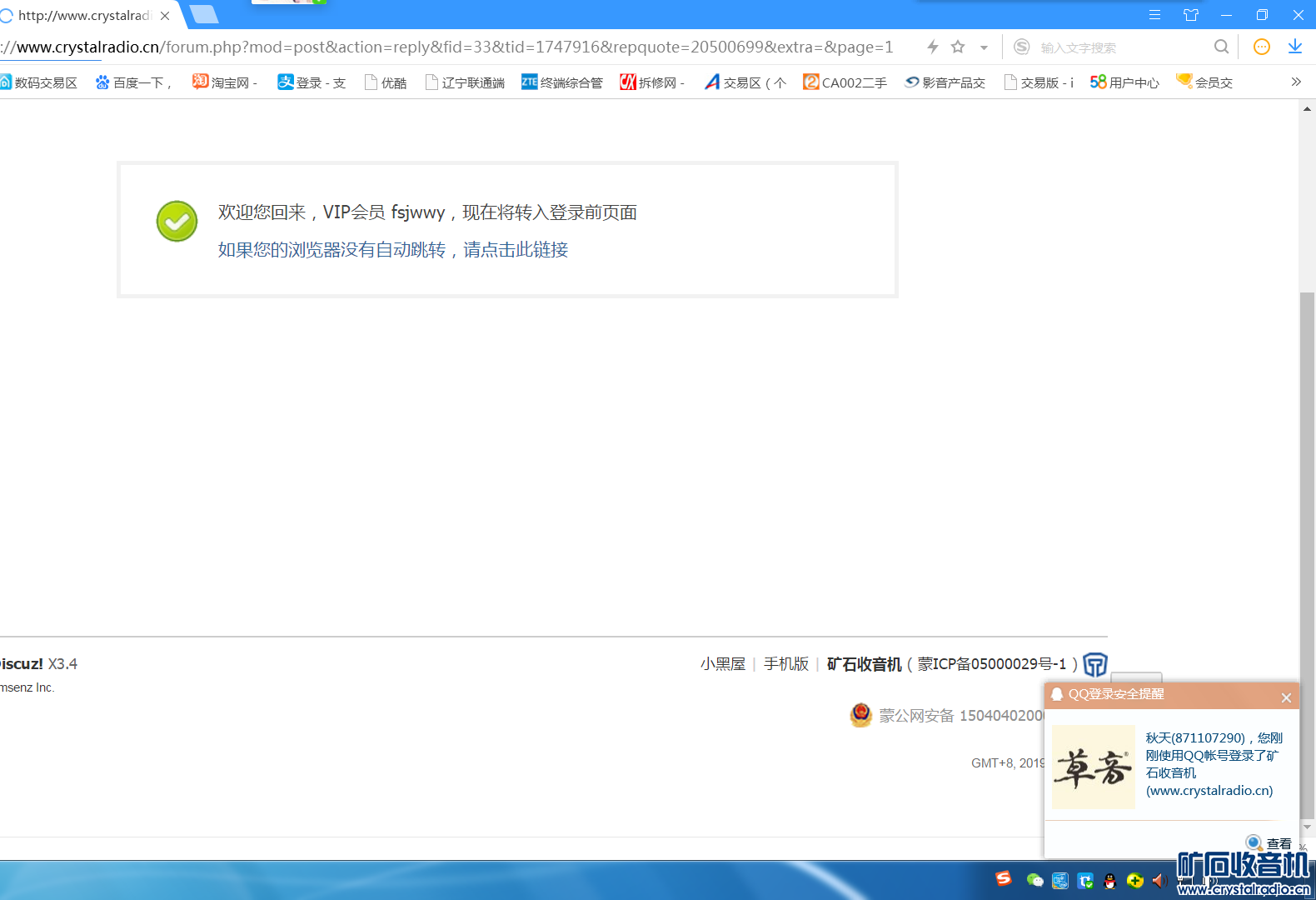The width and height of the screenshot is (1316, 900).
Task: Click the calligraphy avatar thumbnail in QQ popup
Action: pyautogui.click(x=1094, y=767)
